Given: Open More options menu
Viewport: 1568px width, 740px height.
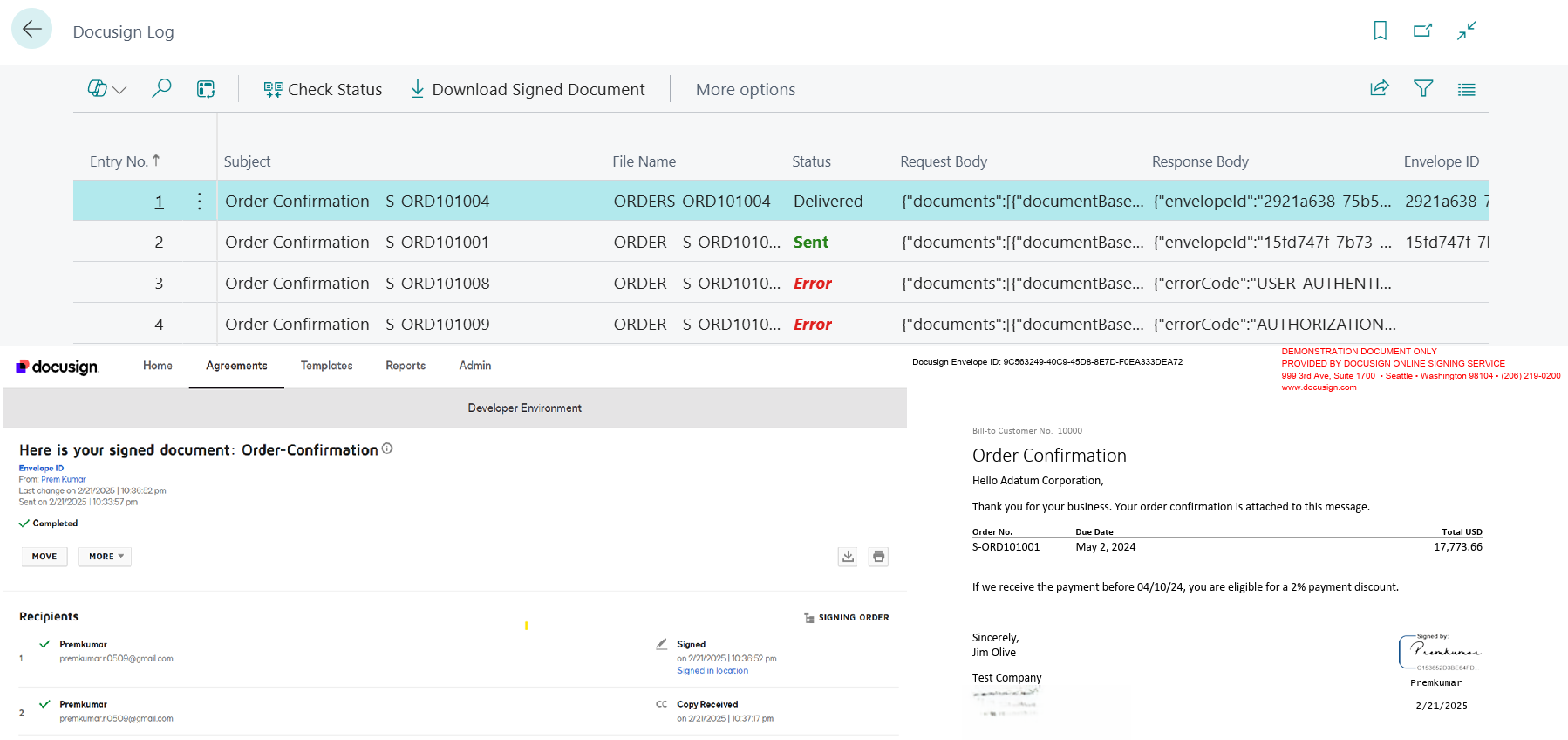Looking at the screenshot, I should pos(745,89).
